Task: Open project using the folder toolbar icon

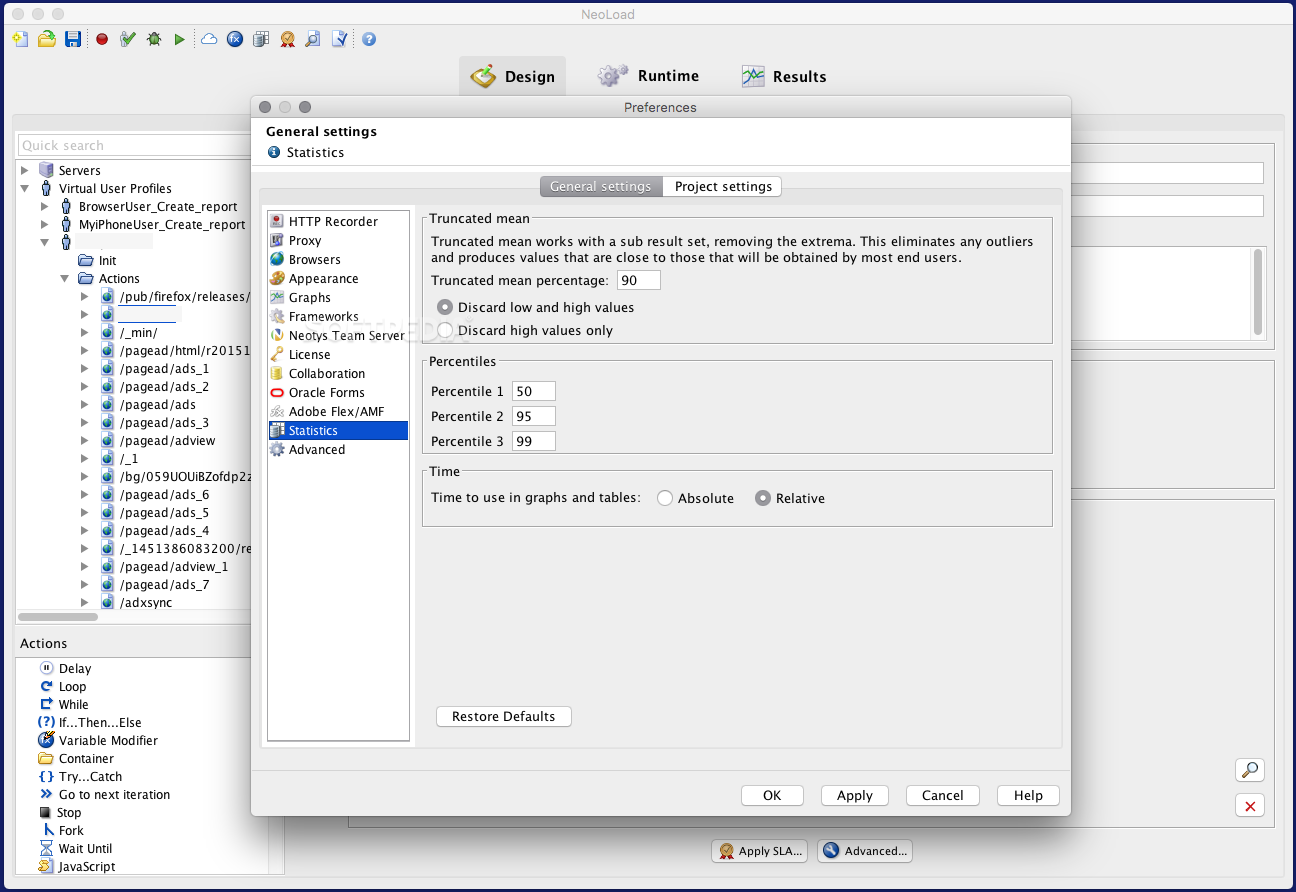Action: click(x=46, y=39)
